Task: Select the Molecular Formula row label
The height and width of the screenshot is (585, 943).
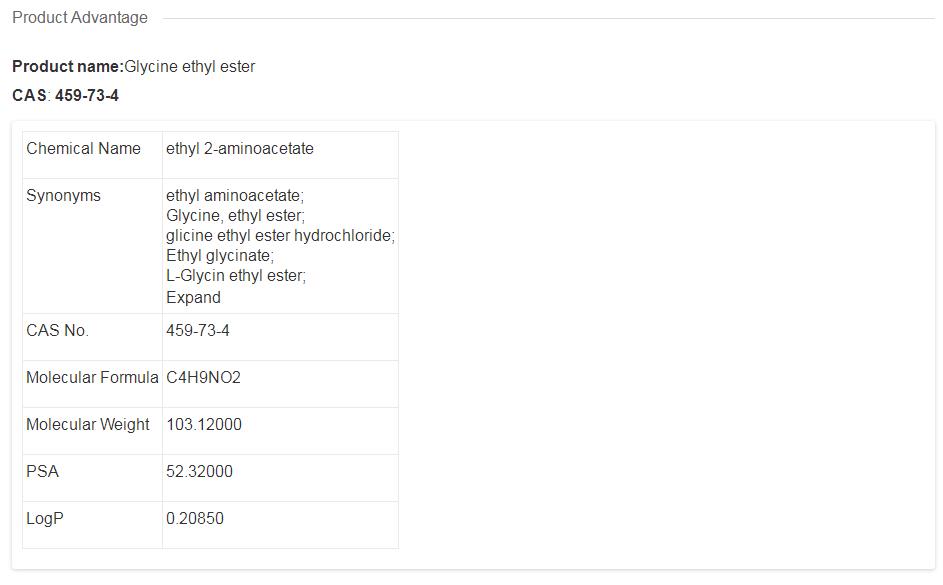Action: click(92, 378)
